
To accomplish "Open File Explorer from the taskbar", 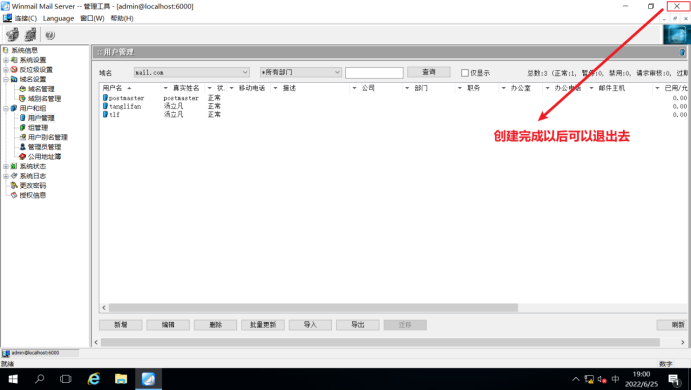I will pos(121,379).
